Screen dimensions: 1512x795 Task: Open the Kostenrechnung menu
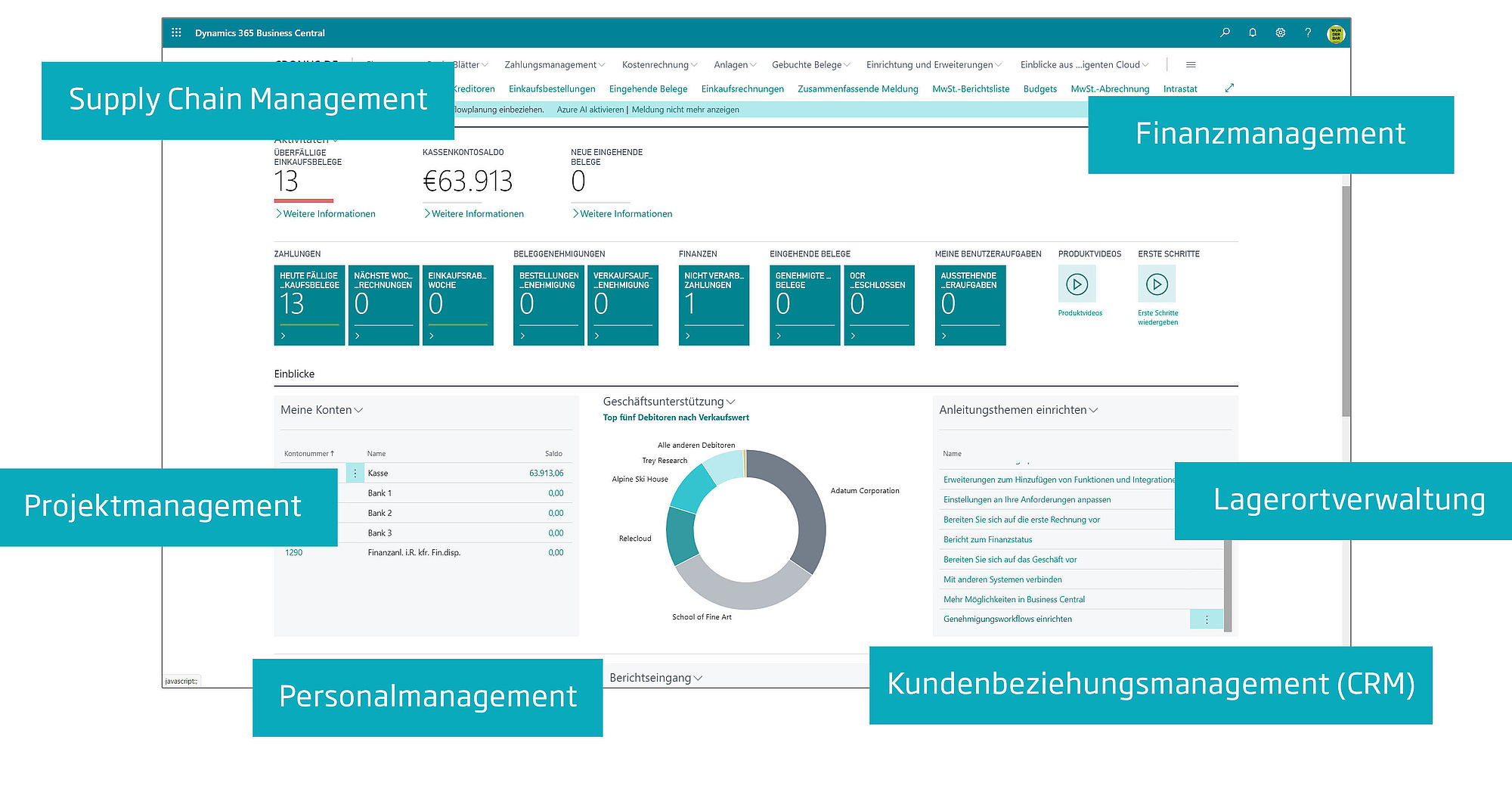point(658,64)
